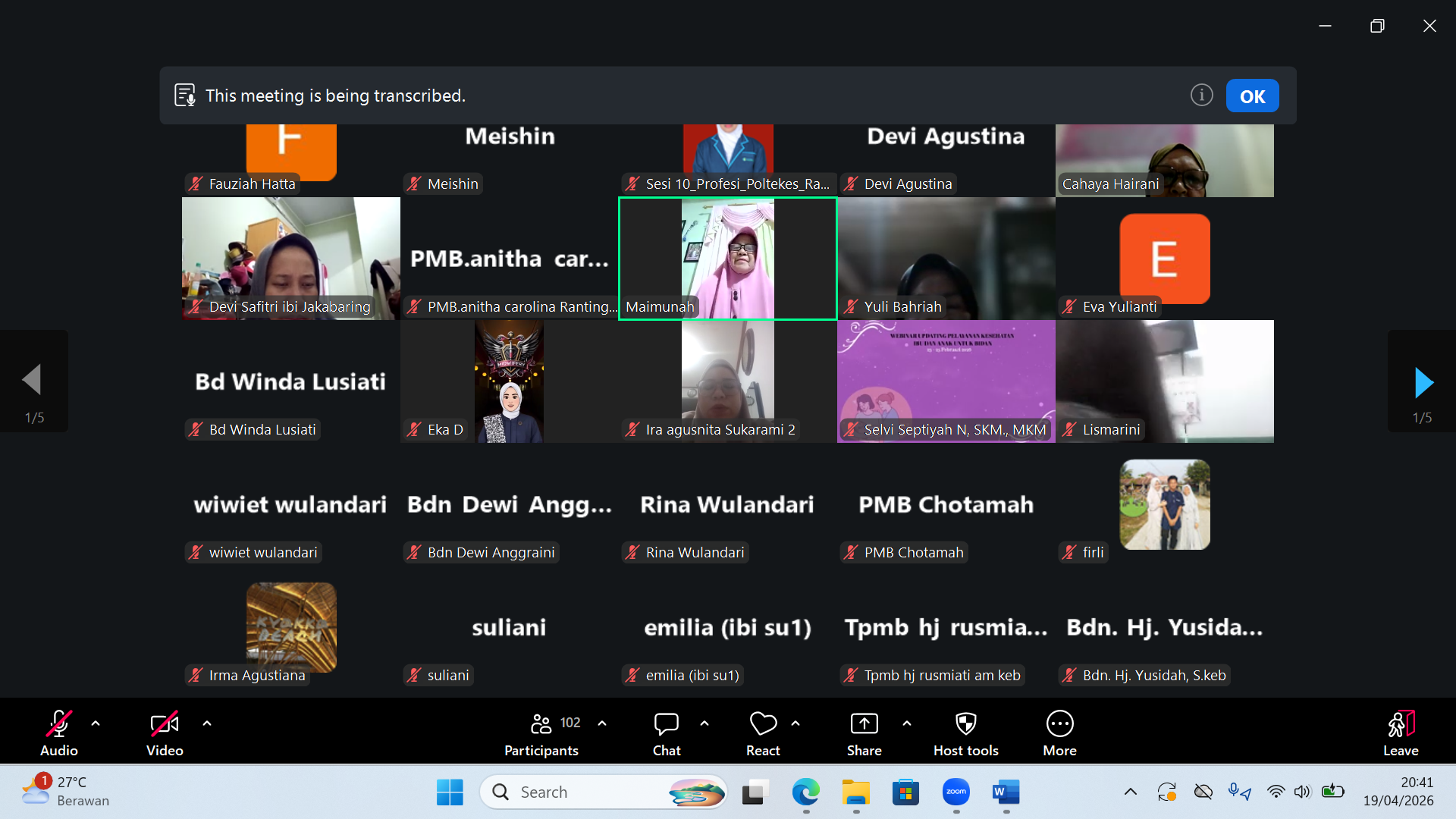Click muted mic icon beside Rina Wulandari label

pyautogui.click(x=632, y=552)
